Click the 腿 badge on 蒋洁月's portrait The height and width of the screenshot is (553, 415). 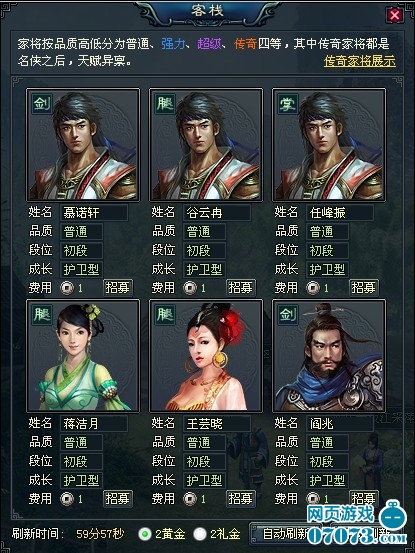42,315
